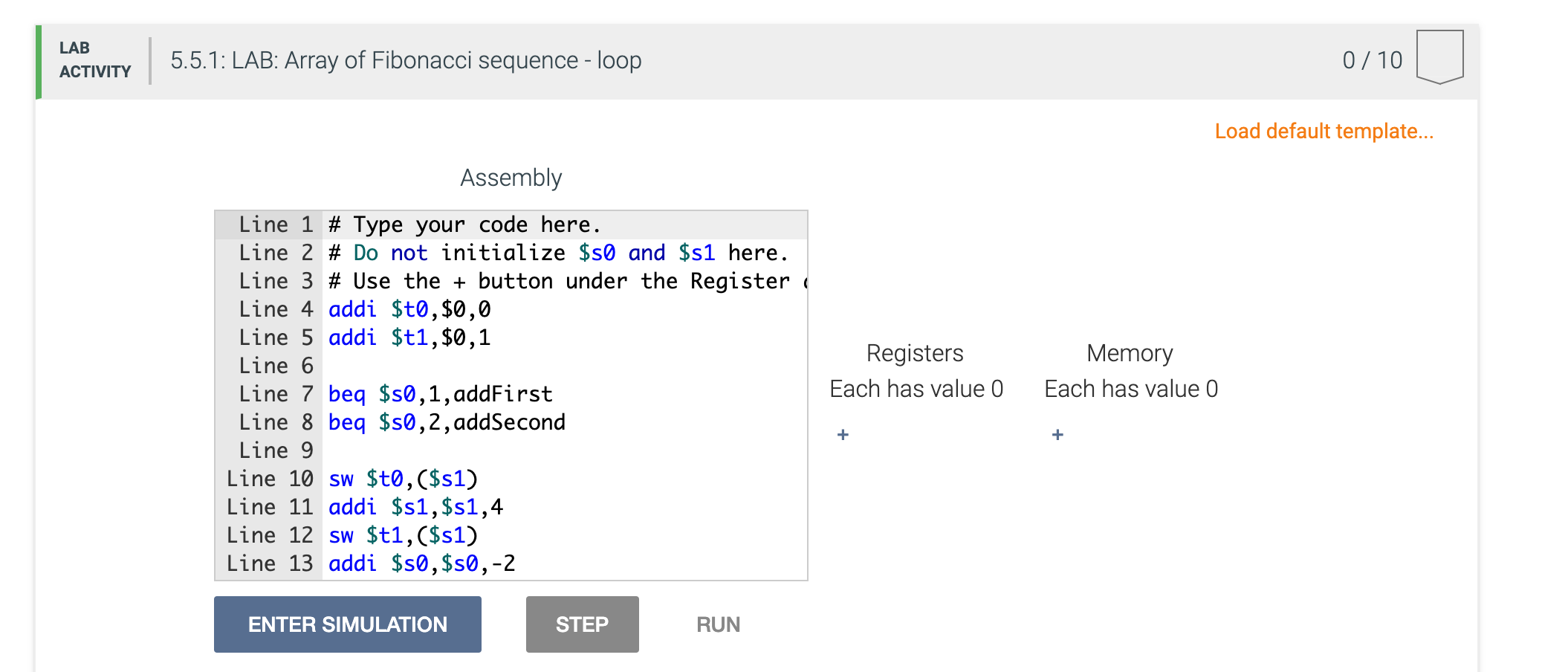Click line 8 beq addSecond instruction
This screenshot has width=1568, height=672.
click(447, 422)
